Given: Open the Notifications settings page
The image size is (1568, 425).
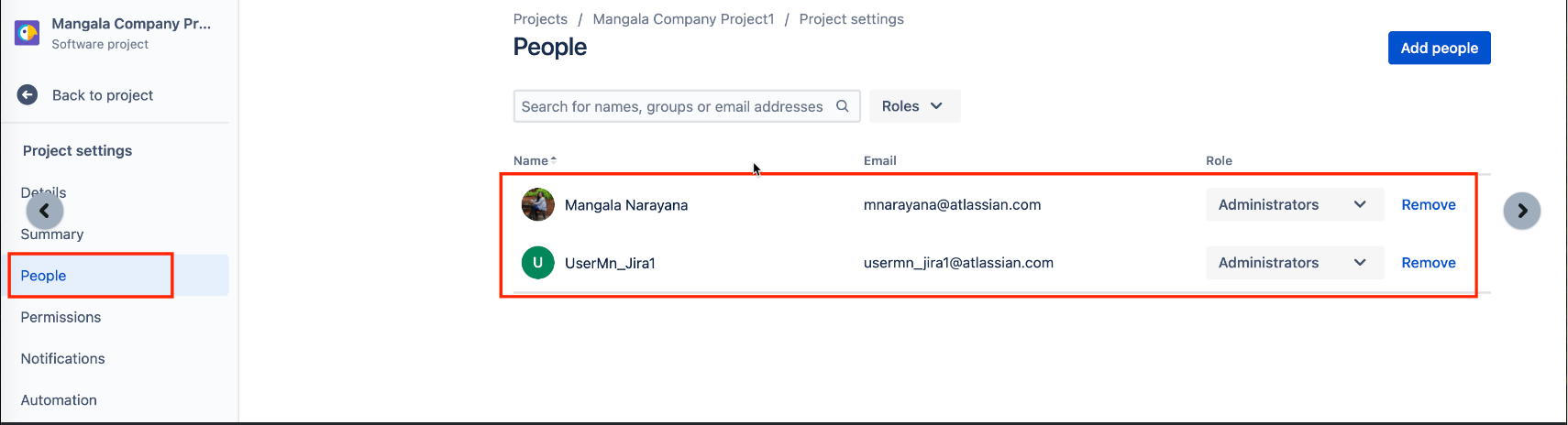Looking at the screenshot, I should pos(62,358).
